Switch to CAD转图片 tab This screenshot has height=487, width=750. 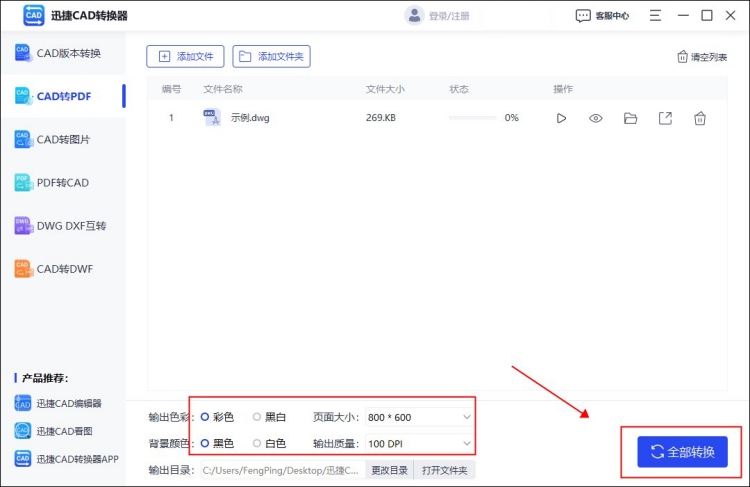[x=63, y=139]
